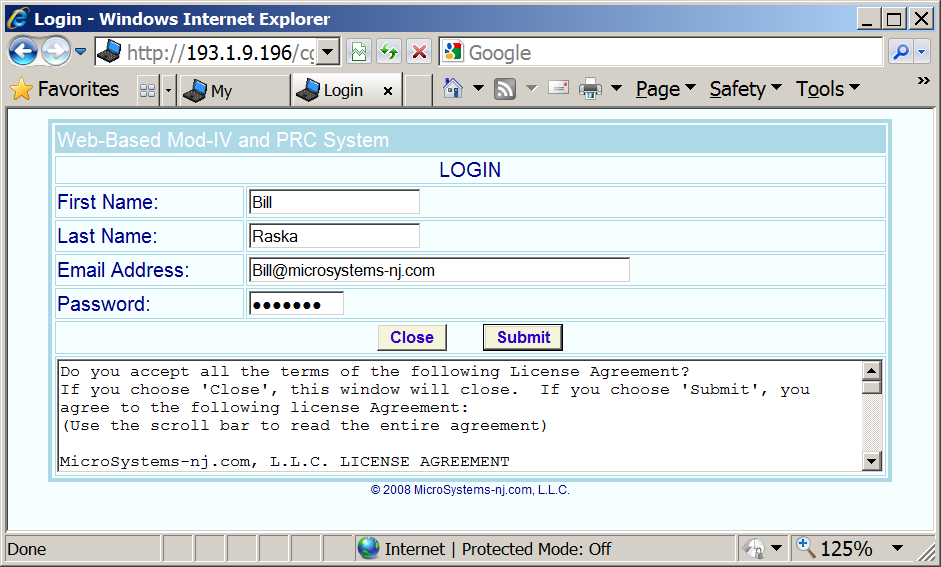941x567 pixels.
Task: Open the Page menu
Action: pos(665,89)
